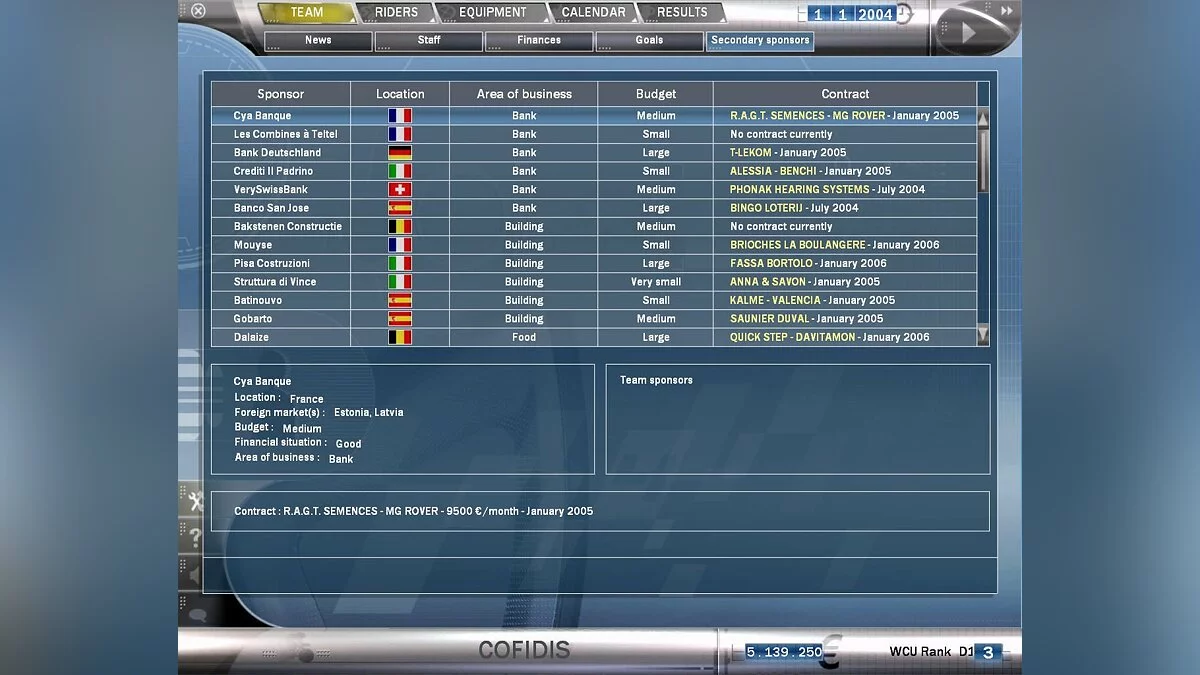Screen dimensions: 1200x675
Task: Click the COFIDIS team name bar
Action: tap(524, 650)
